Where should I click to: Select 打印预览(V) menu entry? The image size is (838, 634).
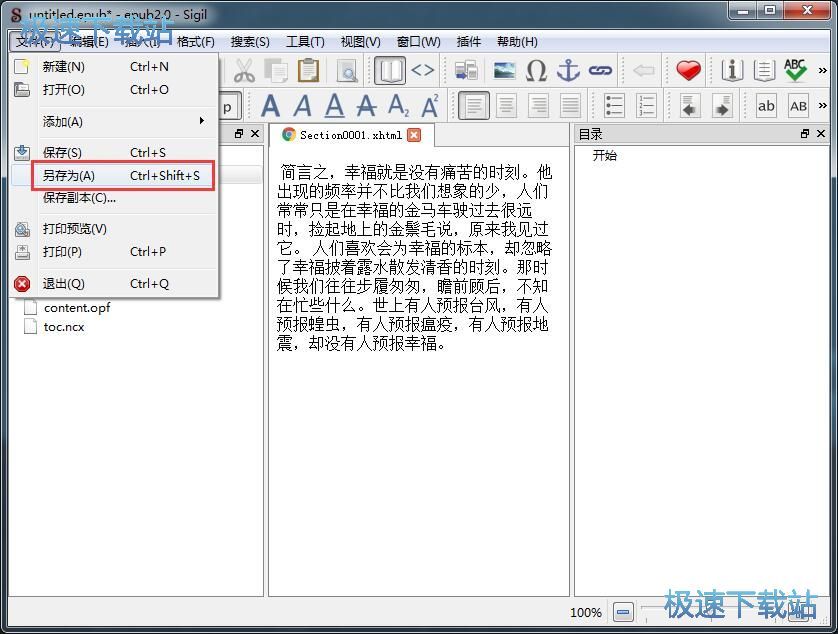click(114, 229)
